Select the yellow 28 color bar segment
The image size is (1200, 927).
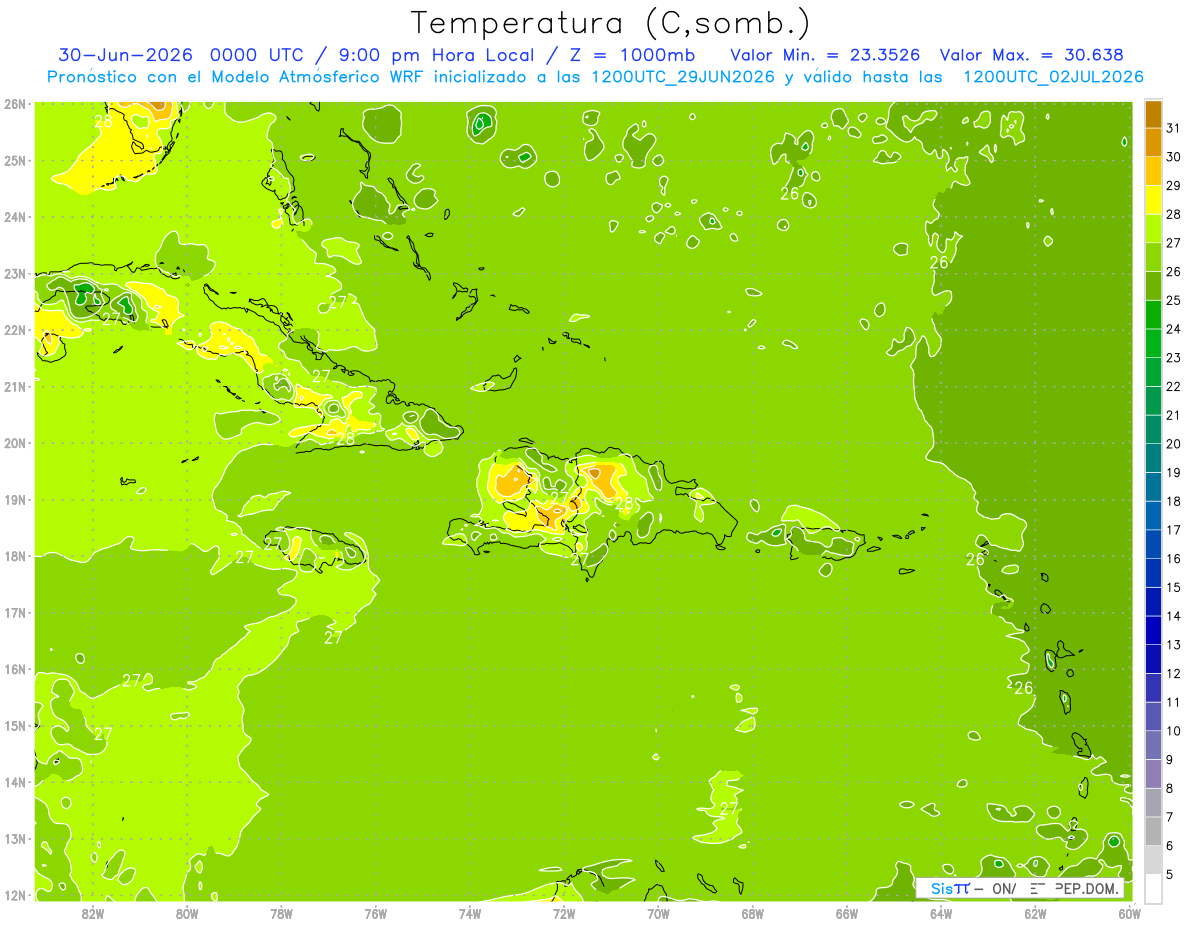coord(1153,200)
